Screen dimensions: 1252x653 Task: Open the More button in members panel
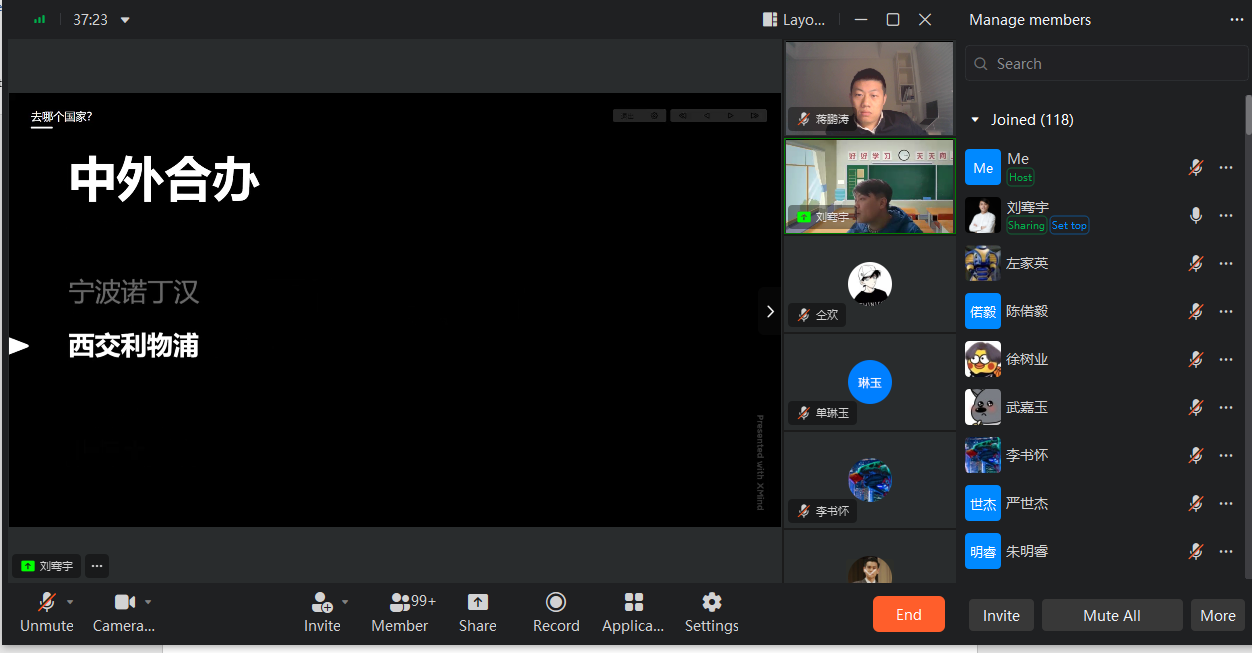(x=1218, y=615)
